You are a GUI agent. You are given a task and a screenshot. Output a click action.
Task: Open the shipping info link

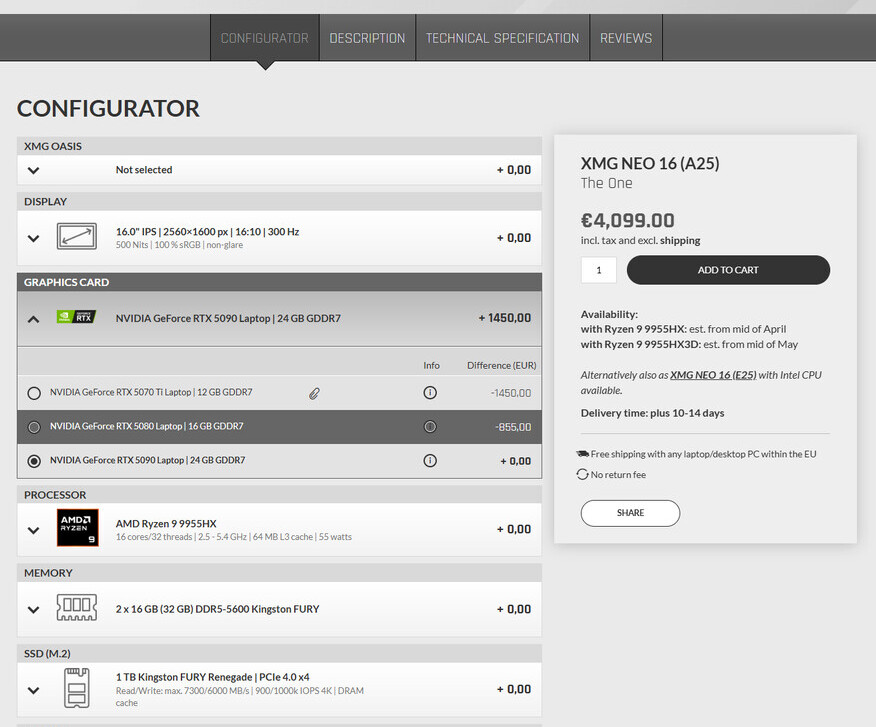(x=680, y=240)
